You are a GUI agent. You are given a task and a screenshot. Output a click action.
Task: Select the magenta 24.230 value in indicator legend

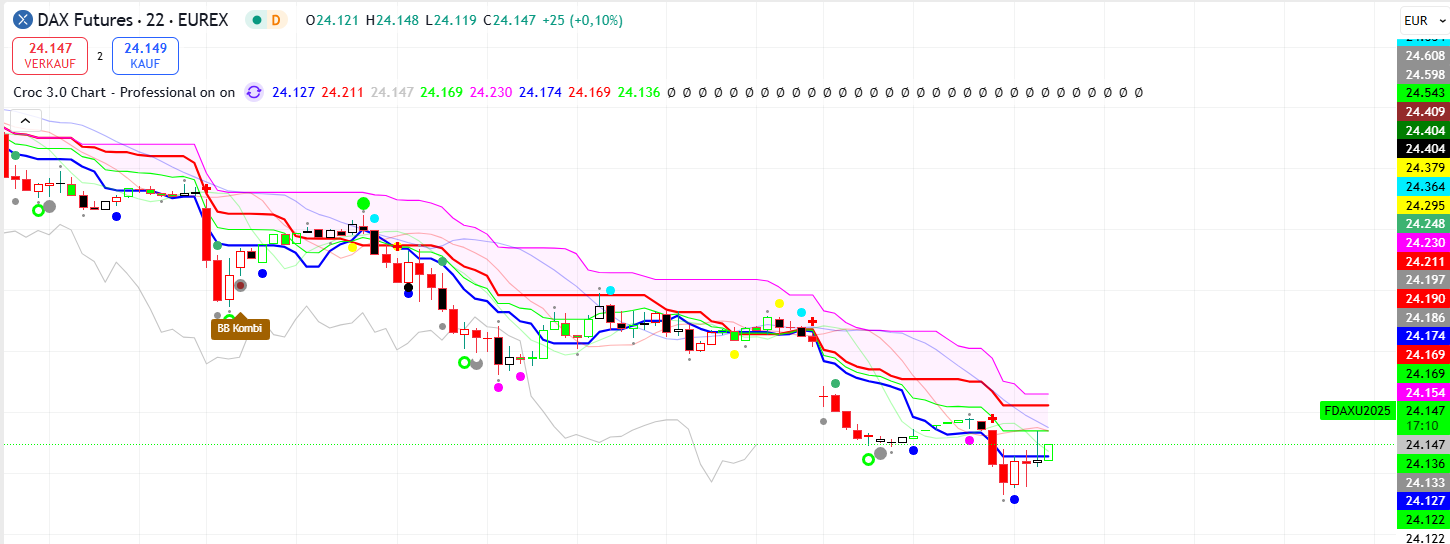[490, 92]
